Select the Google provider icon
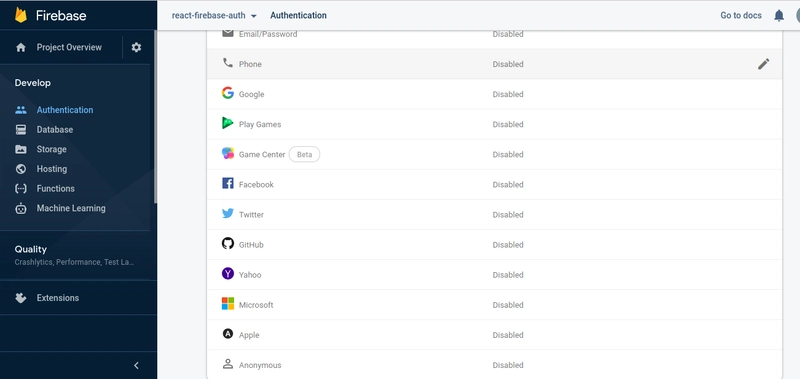Screen dimensions: 800x379 [228, 93]
